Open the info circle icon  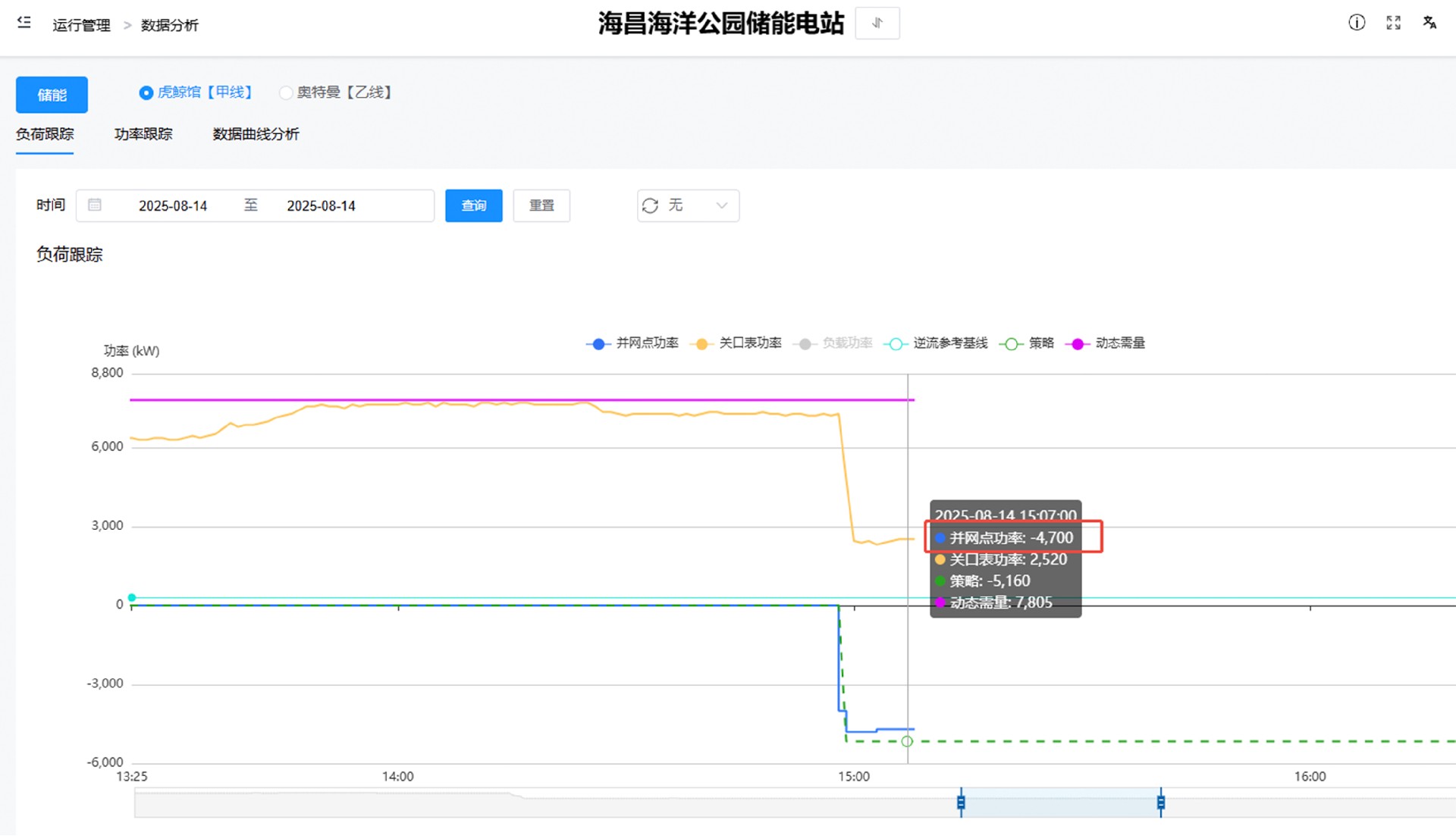[x=1357, y=23]
